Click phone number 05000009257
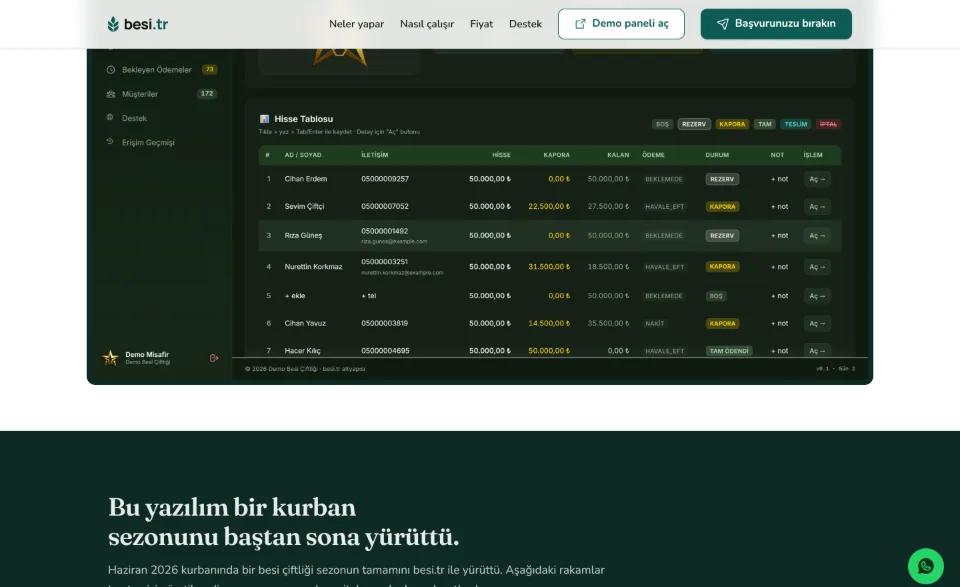 click(x=385, y=179)
